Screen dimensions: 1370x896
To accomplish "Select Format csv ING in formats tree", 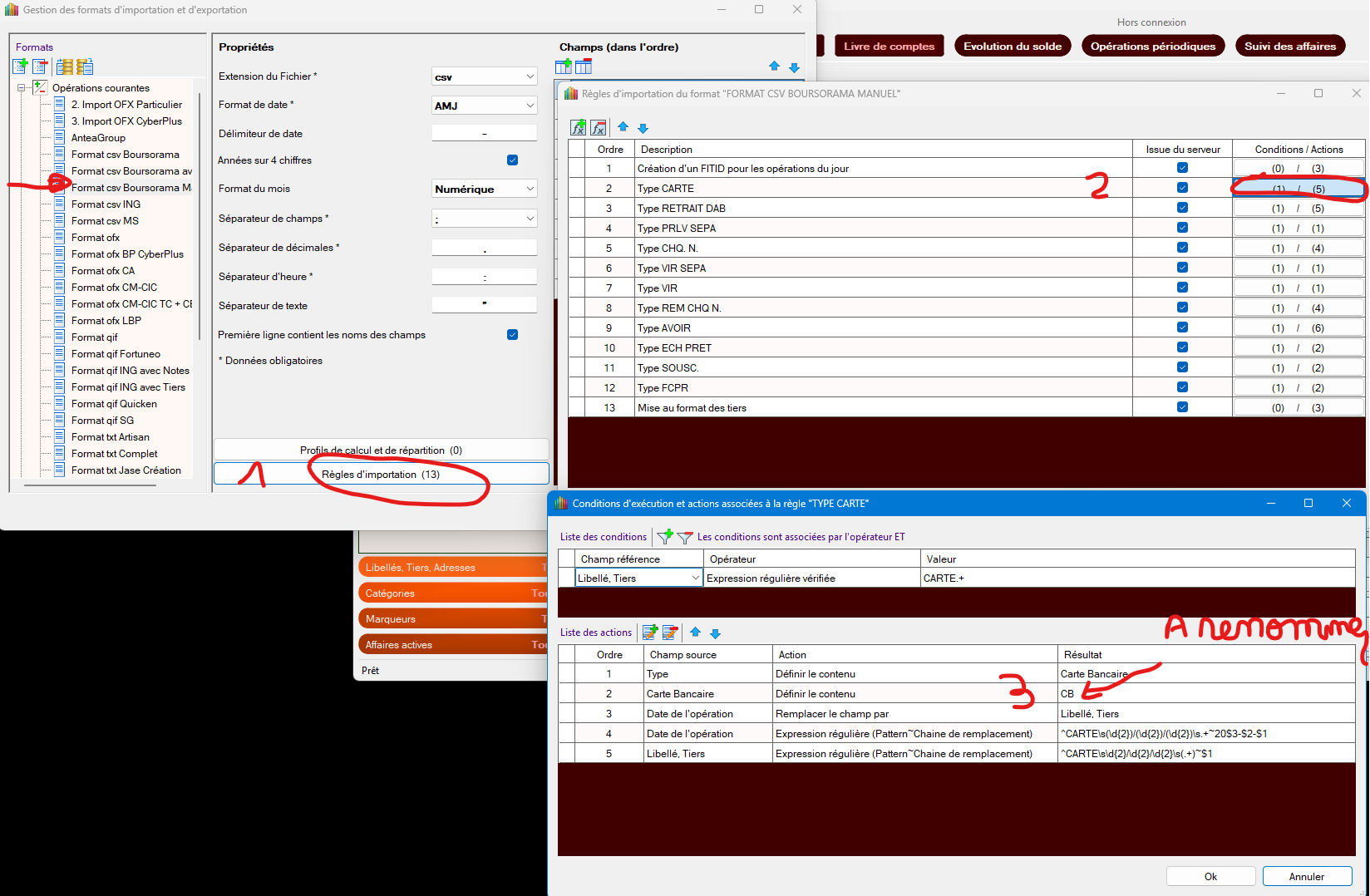I will [x=106, y=204].
